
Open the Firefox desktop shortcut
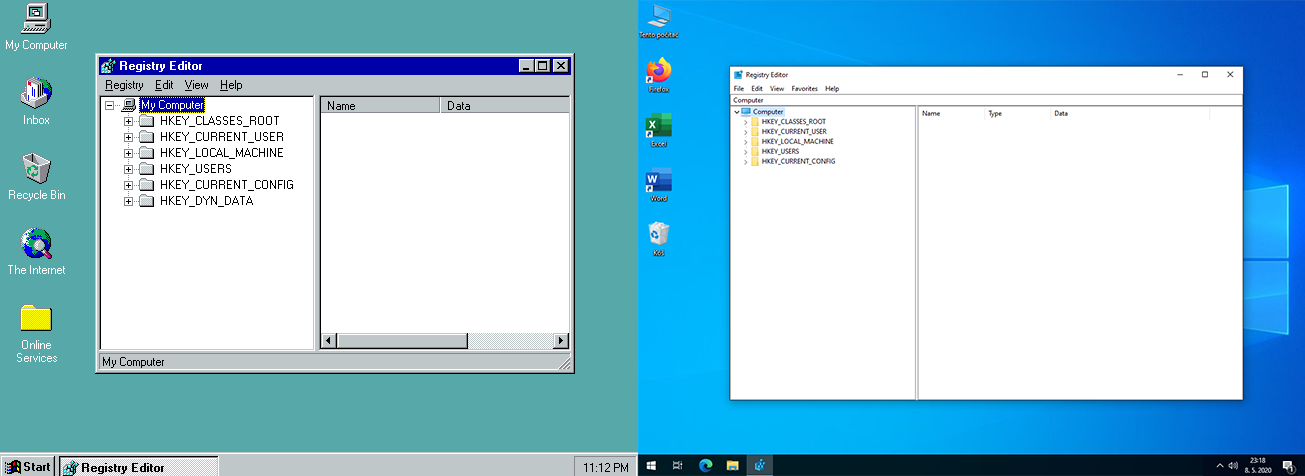[x=659, y=71]
